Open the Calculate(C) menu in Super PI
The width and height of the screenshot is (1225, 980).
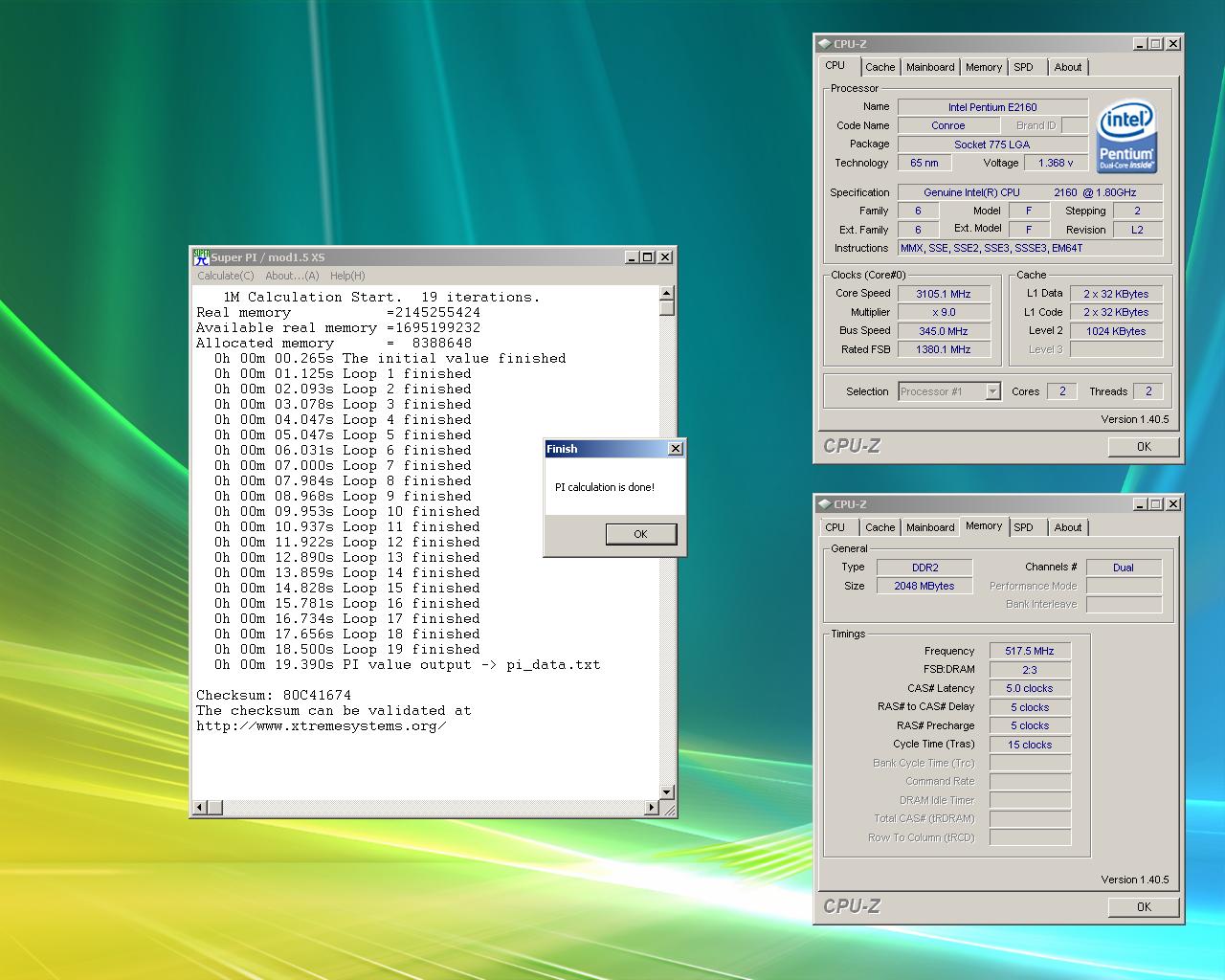pos(226,276)
